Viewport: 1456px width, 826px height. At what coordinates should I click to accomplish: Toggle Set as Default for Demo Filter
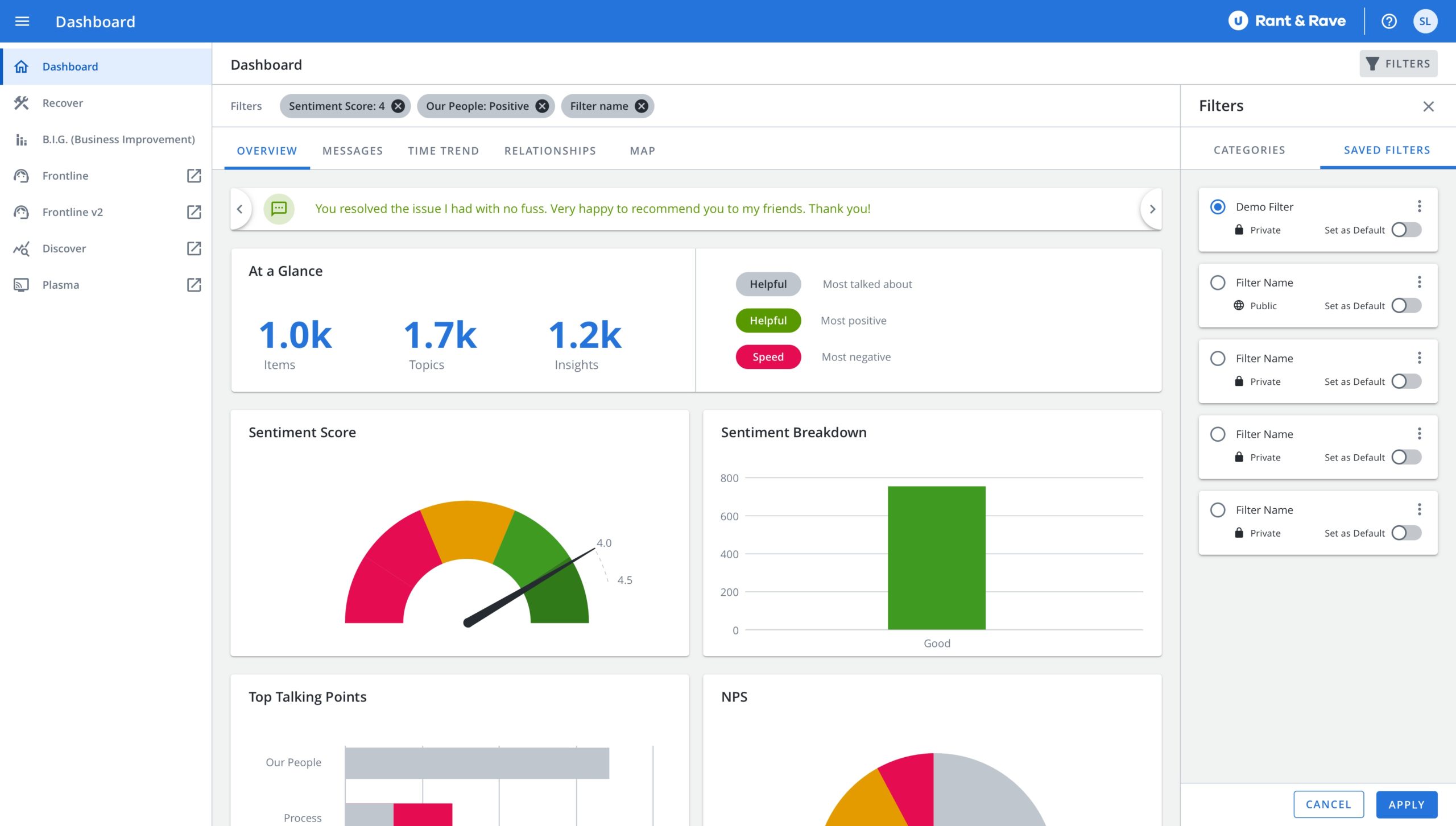tap(1406, 230)
